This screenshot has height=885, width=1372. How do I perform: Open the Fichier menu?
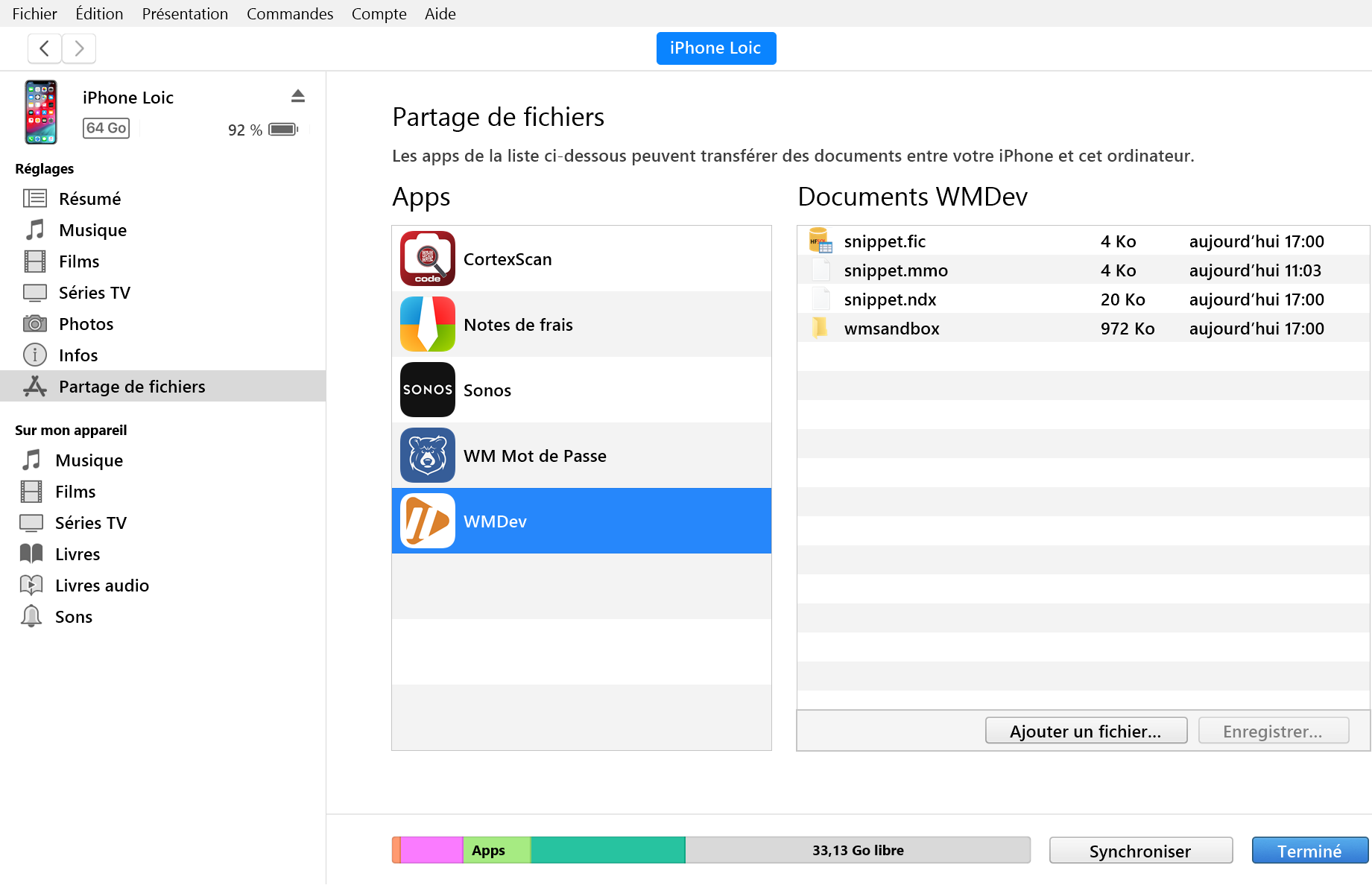tap(34, 13)
